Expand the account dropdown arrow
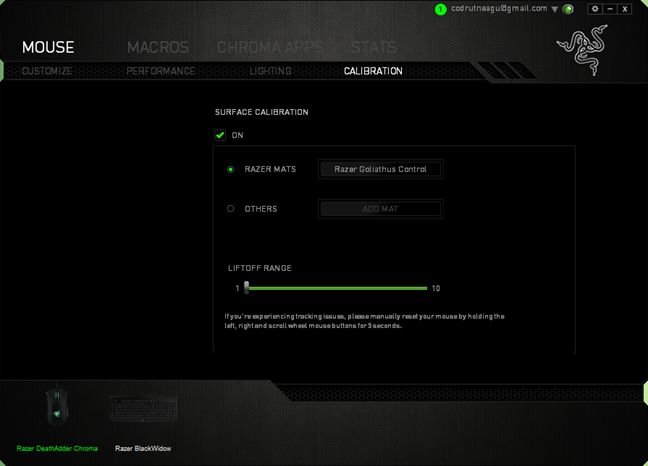 [555, 9]
